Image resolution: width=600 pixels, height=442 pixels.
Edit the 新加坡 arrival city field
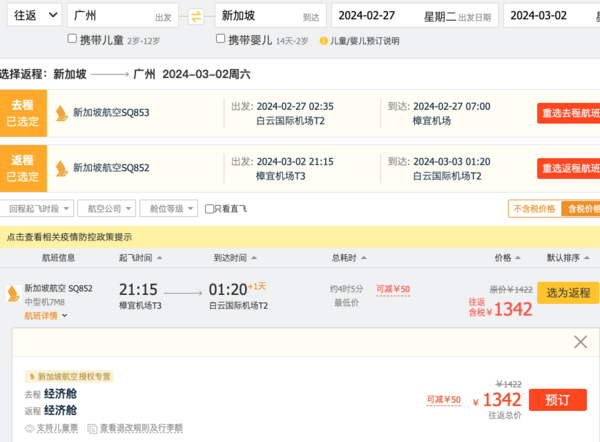[271, 16]
